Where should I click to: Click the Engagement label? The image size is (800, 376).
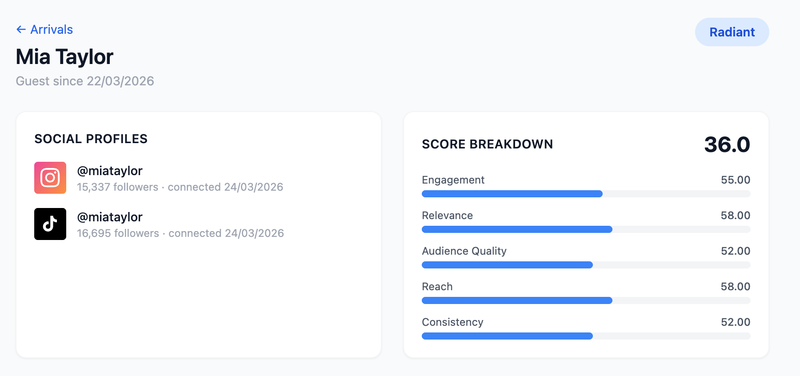click(x=453, y=180)
